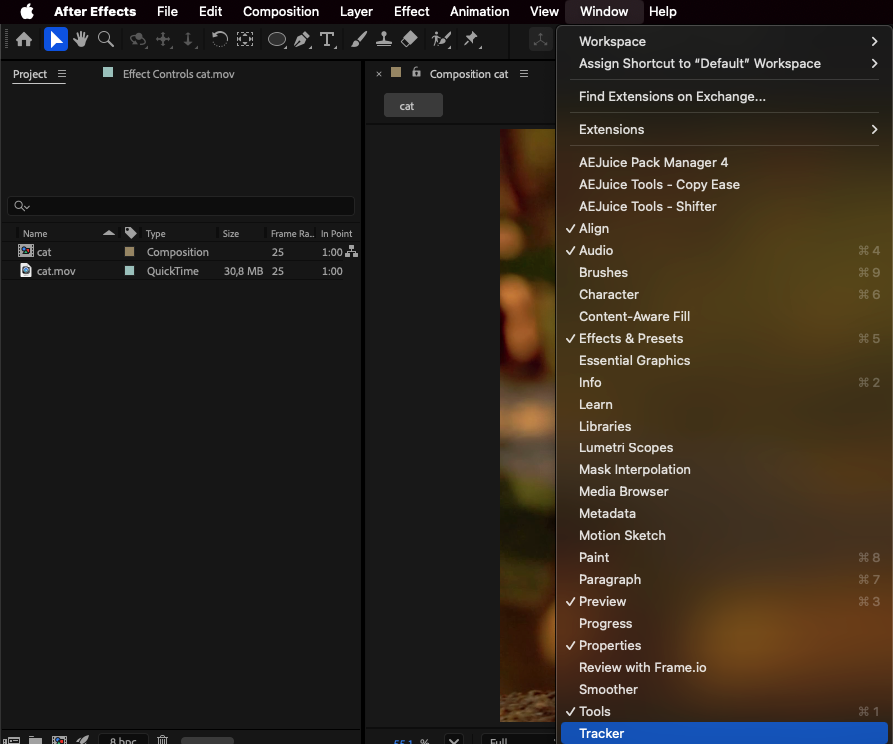This screenshot has height=744, width=893.
Task: Close the Composition cat tab
Action: pos(379,74)
